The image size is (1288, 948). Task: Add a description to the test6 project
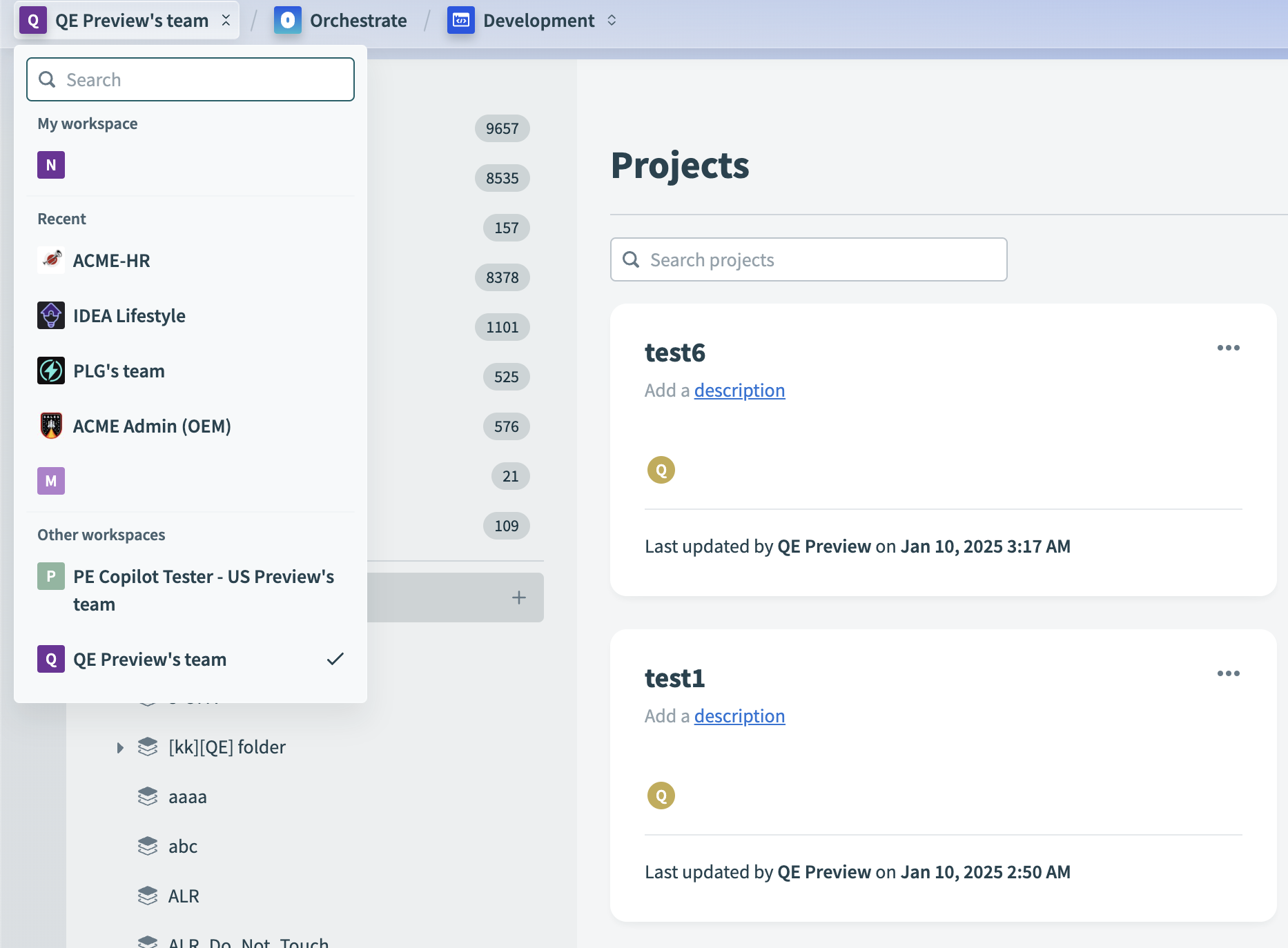(739, 390)
